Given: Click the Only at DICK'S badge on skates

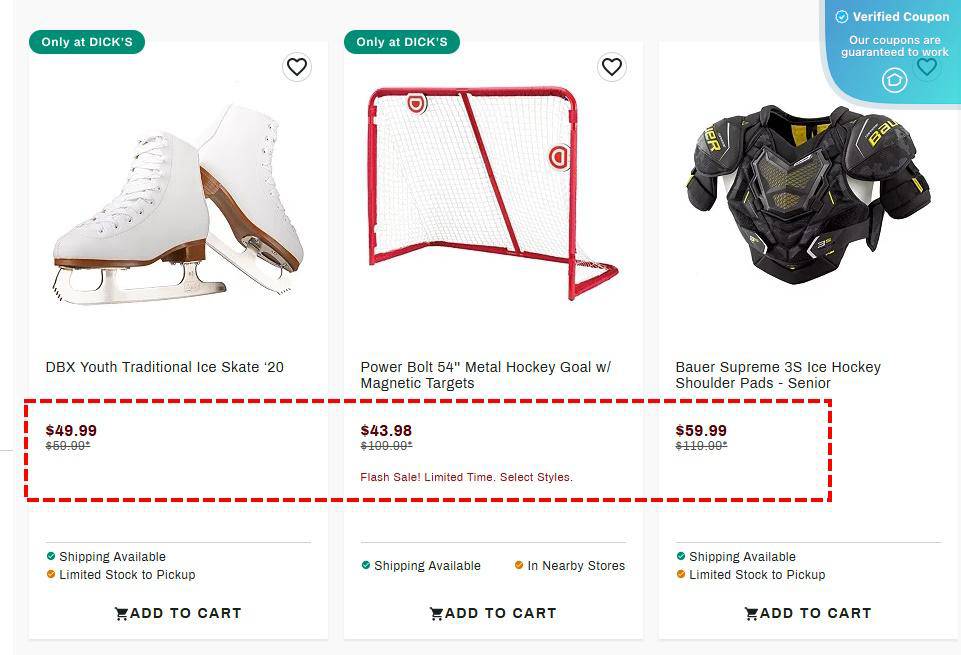Looking at the screenshot, I should 86,42.
